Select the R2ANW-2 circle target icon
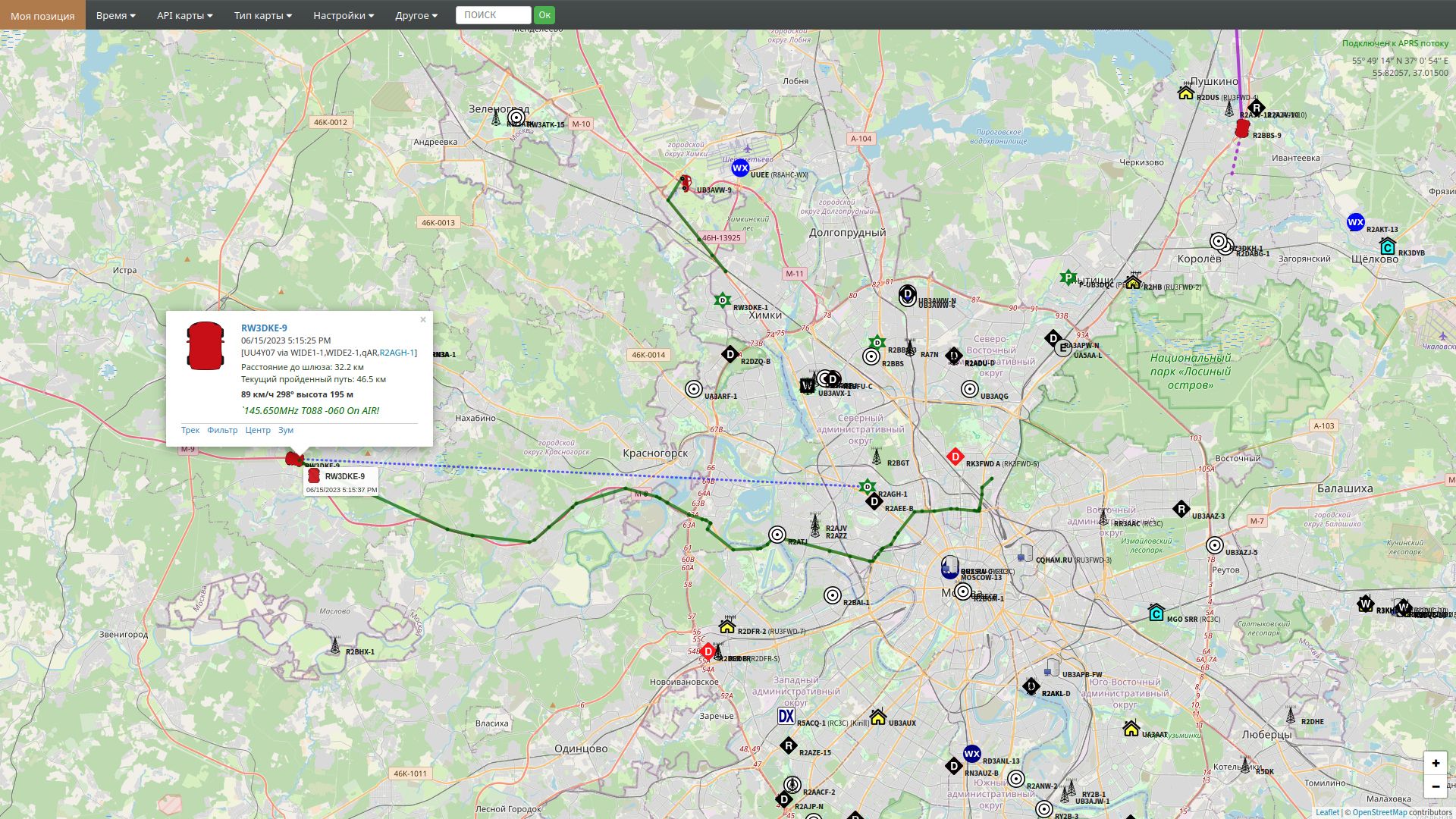The height and width of the screenshot is (819, 1456). click(1016, 779)
